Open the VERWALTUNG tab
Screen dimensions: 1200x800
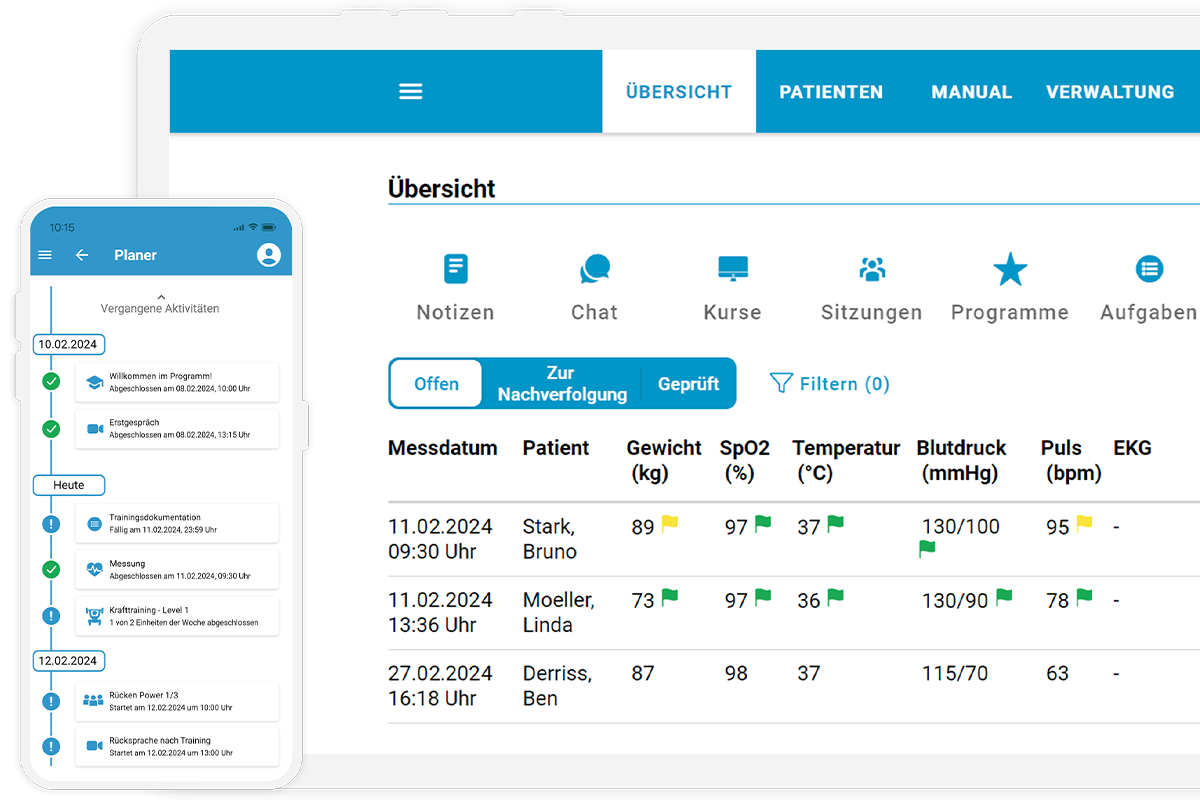1110,92
